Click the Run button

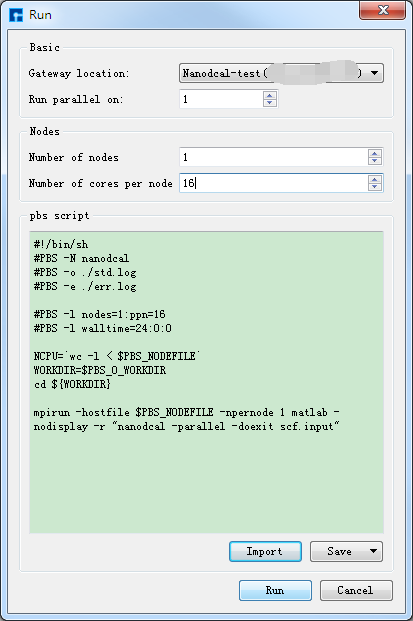275,590
